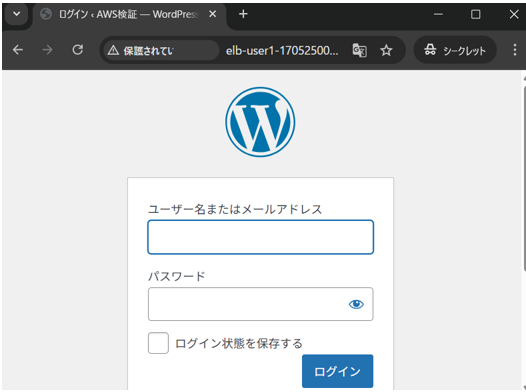Screen dimensions: 526x392
Task: Click the WordPress logo
Action: coord(260,122)
